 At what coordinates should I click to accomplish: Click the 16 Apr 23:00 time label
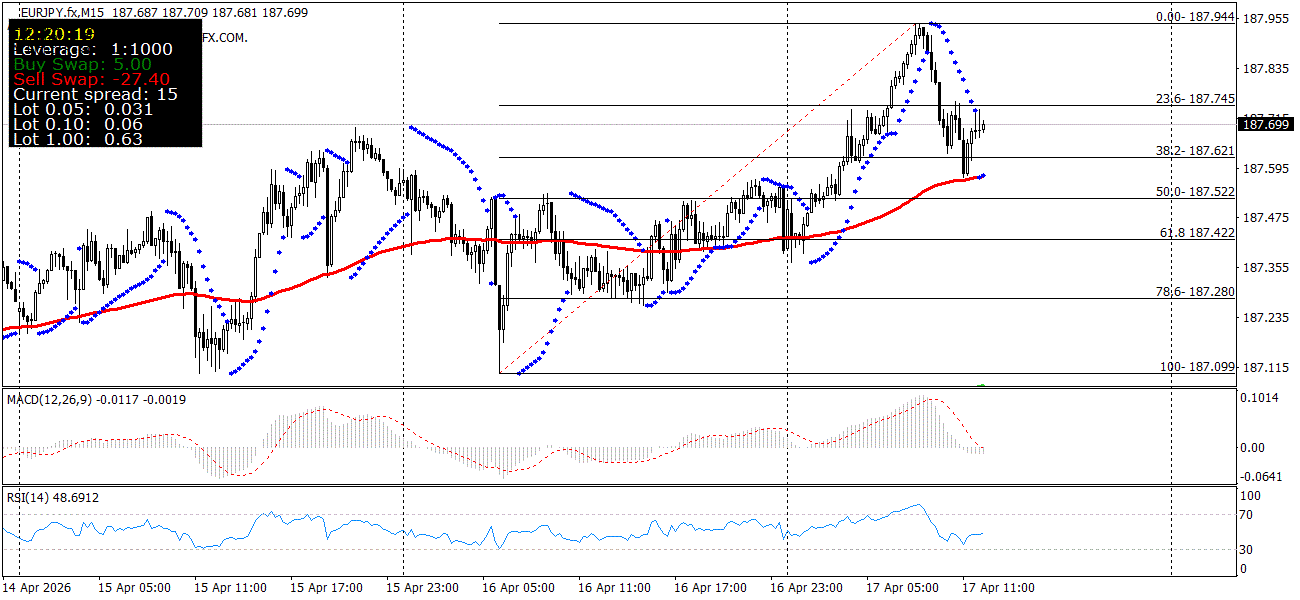pyautogui.click(x=806, y=588)
